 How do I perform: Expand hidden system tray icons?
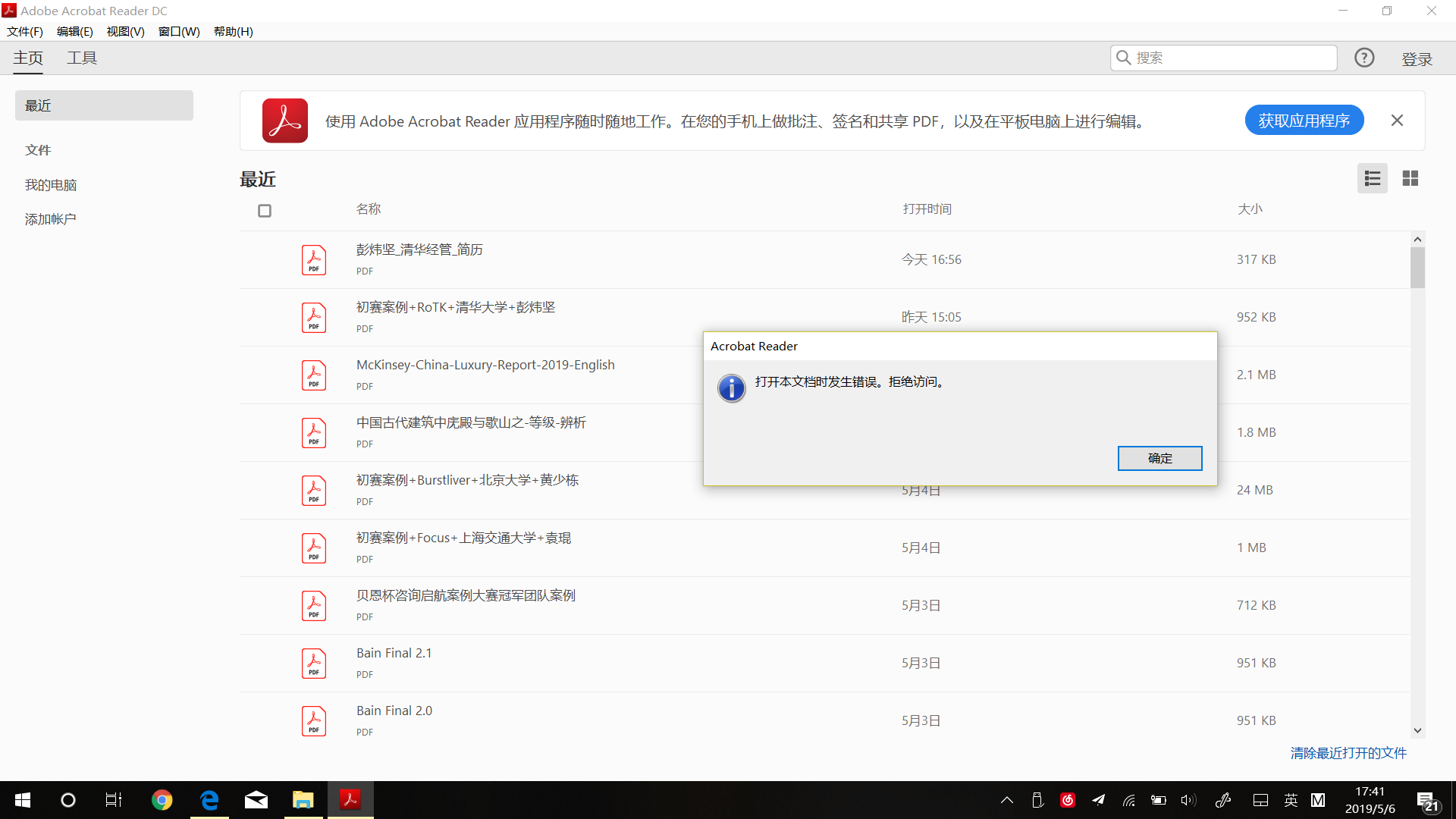point(1007,800)
